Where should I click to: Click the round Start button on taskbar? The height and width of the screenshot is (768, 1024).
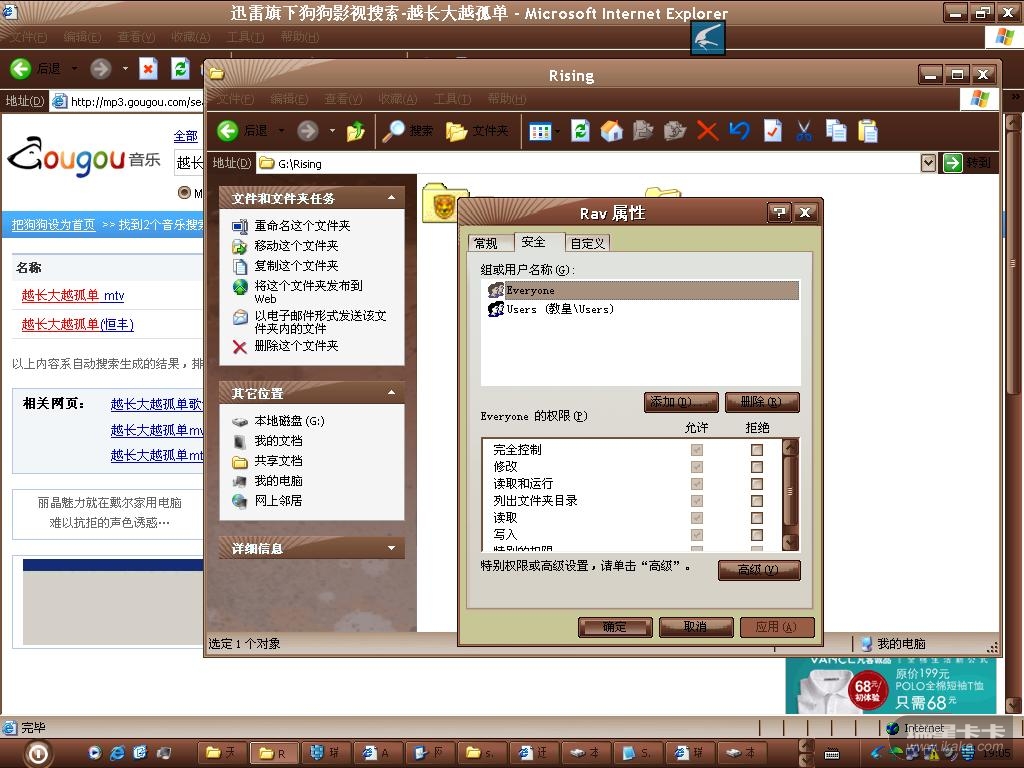(38, 754)
